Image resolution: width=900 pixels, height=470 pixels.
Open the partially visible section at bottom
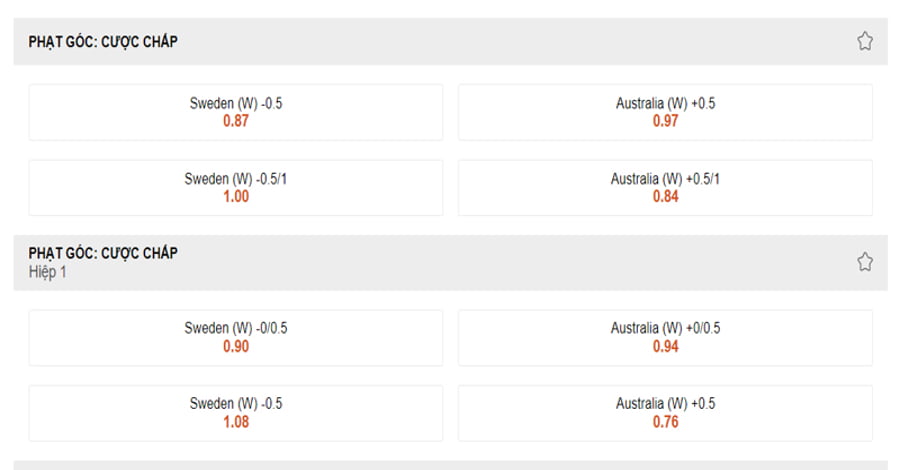click(x=451, y=465)
